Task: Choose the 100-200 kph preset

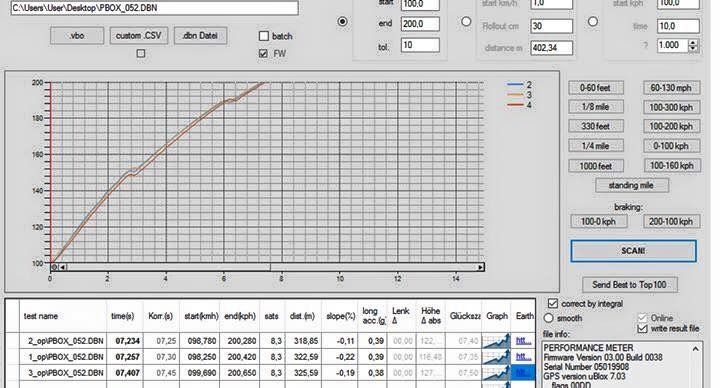Action: (671, 126)
